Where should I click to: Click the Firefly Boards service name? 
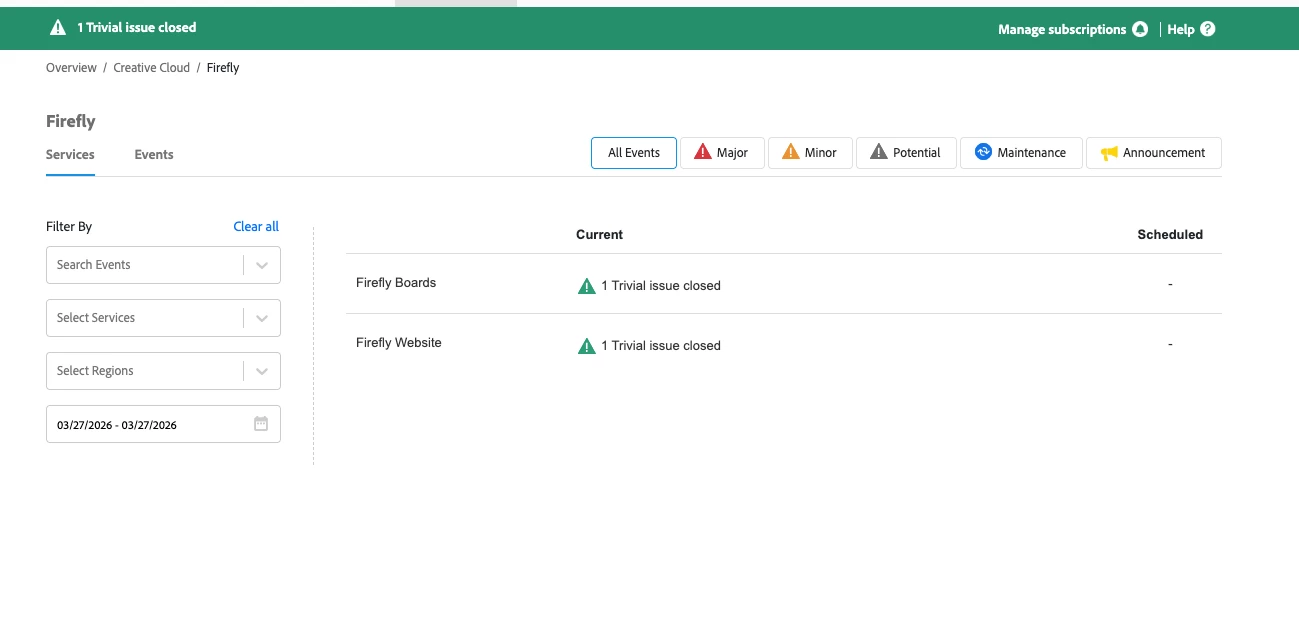396,283
